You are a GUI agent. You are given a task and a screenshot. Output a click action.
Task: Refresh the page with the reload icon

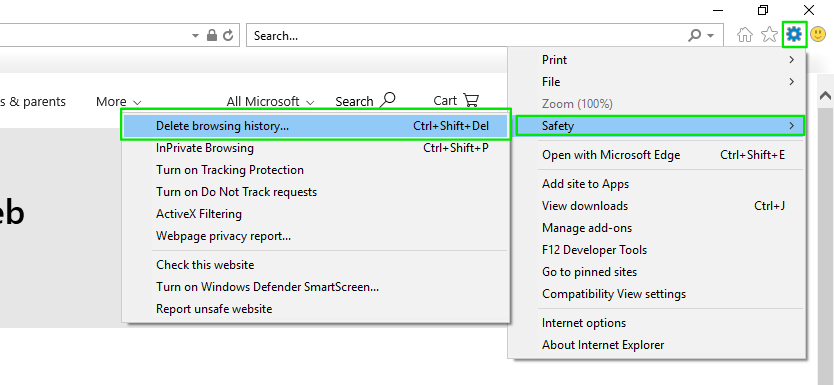click(x=228, y=35)
